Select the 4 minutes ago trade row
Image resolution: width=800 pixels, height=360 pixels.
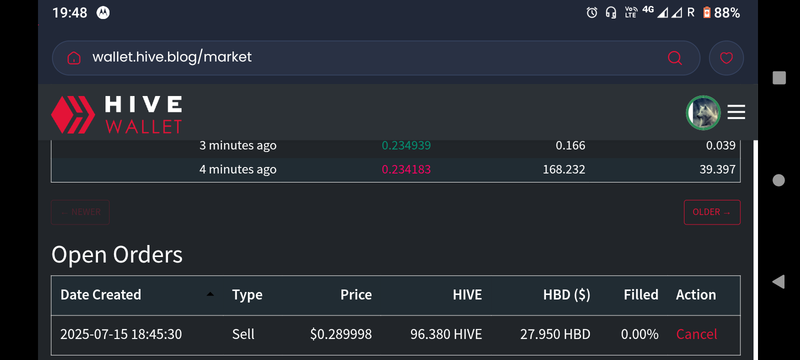[395, 170]
